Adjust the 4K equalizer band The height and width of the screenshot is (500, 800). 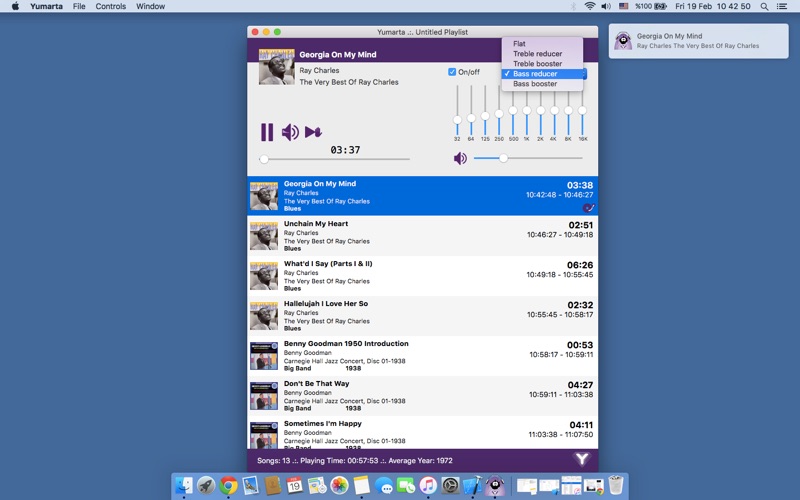click(x=554, y=111)
